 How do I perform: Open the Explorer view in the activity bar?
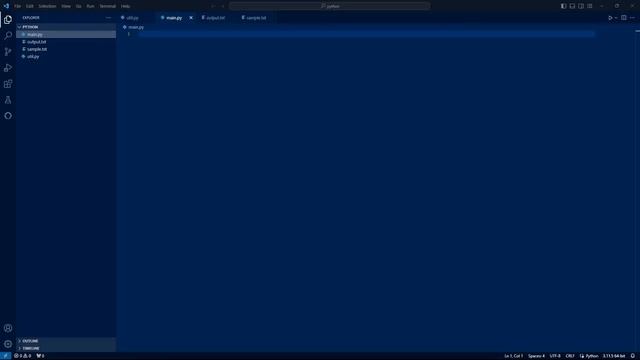click(8, 20)
